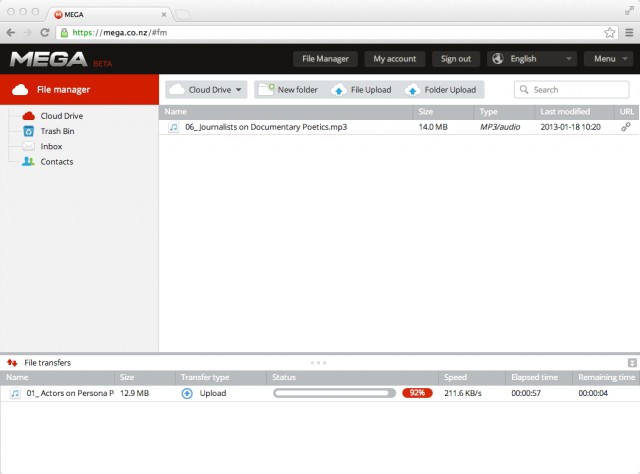Click the Contacts people icon in sidebar
The height and width of the screenshot is (474, 640).
click(x=28, y=161)
